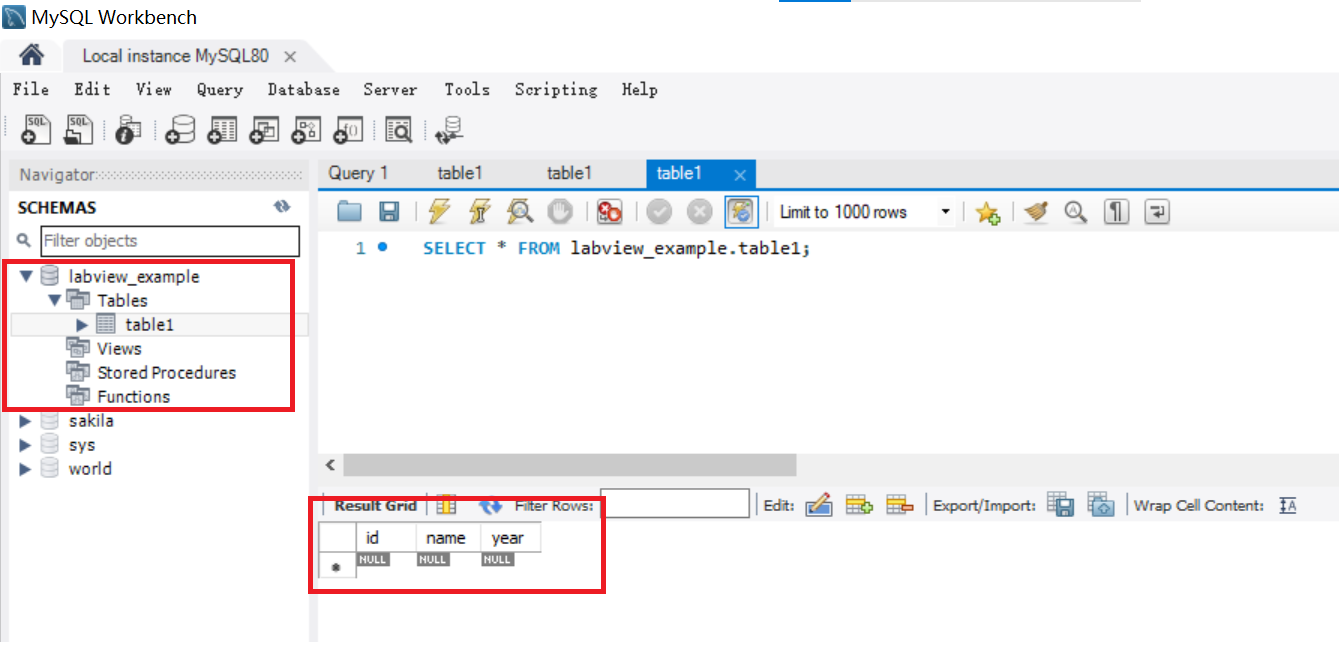The image size is (1339, 648).
Task: Export the recordset to an external file
Action: [1061, 504]
